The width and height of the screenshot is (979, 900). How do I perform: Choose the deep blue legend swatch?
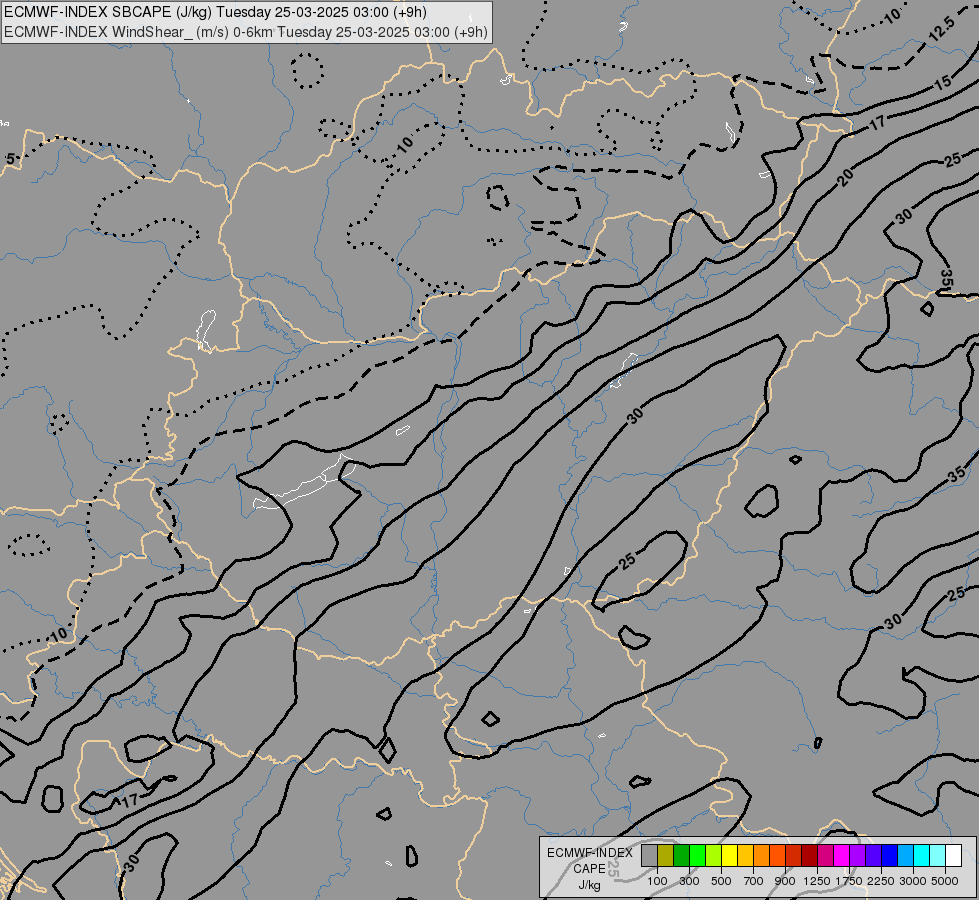pos(890,856)
